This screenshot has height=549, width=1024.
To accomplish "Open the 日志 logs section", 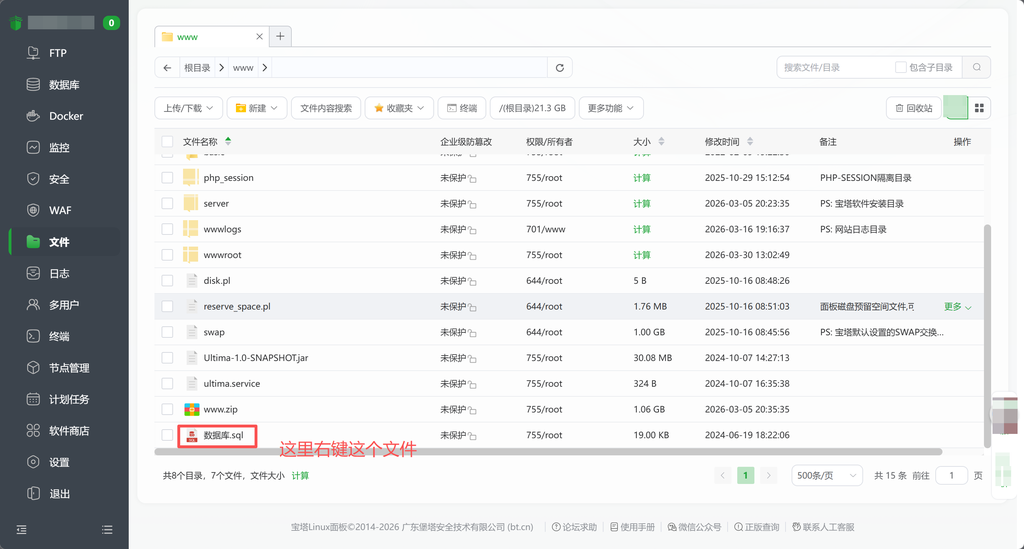I will tap(59, 274).
